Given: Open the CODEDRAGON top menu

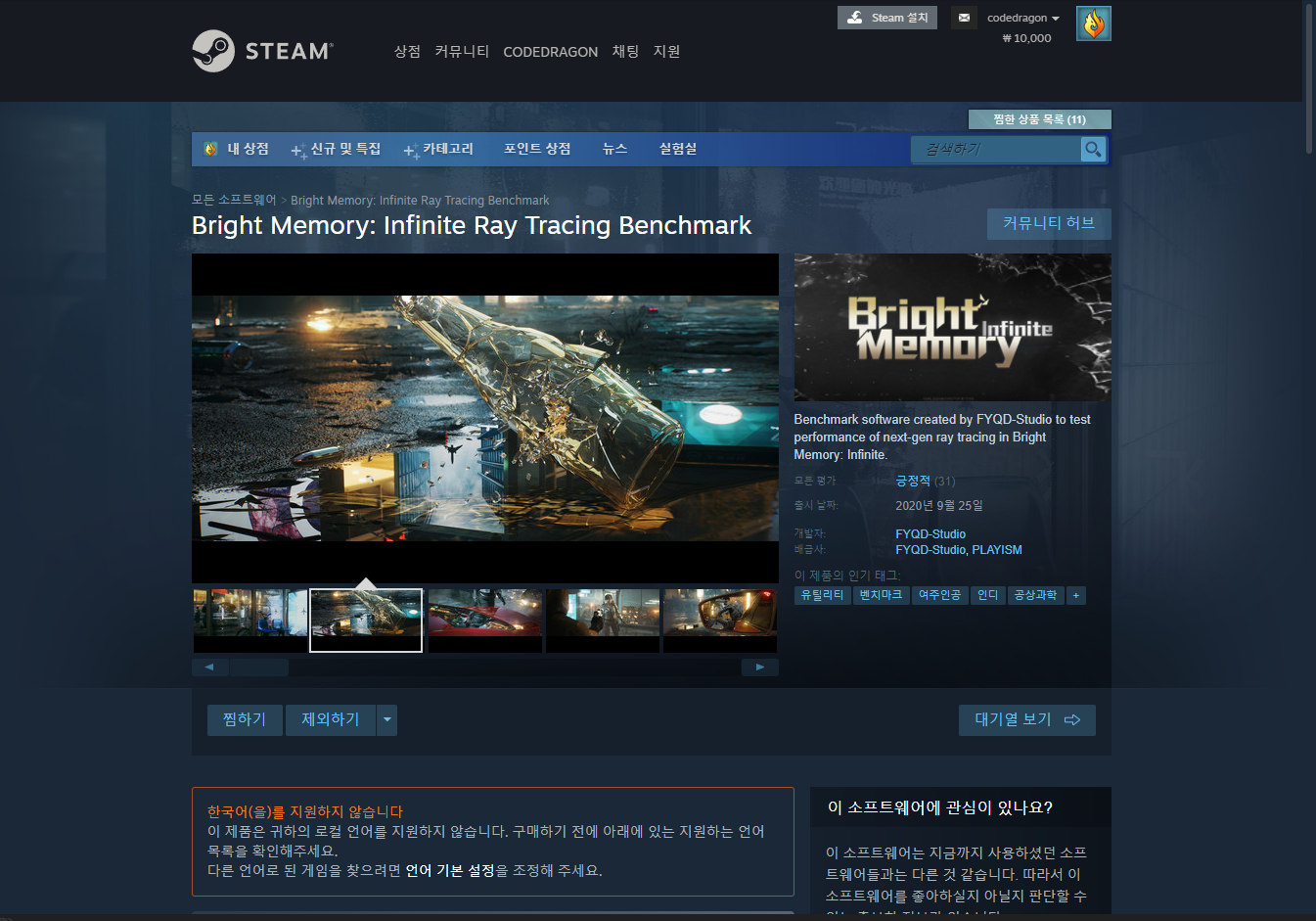Looking at the screenshot, I should [550, 52].
